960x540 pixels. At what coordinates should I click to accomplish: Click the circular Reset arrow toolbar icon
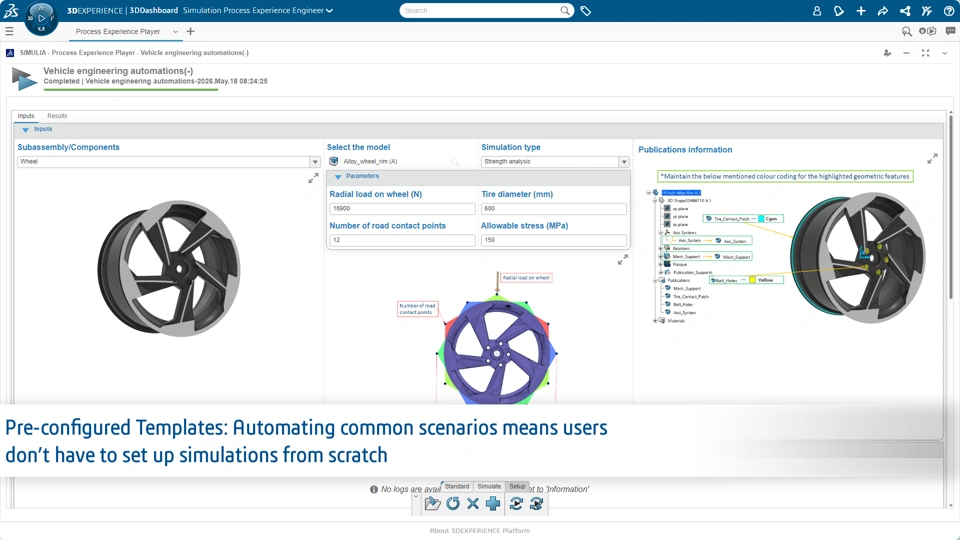(453, 503)
